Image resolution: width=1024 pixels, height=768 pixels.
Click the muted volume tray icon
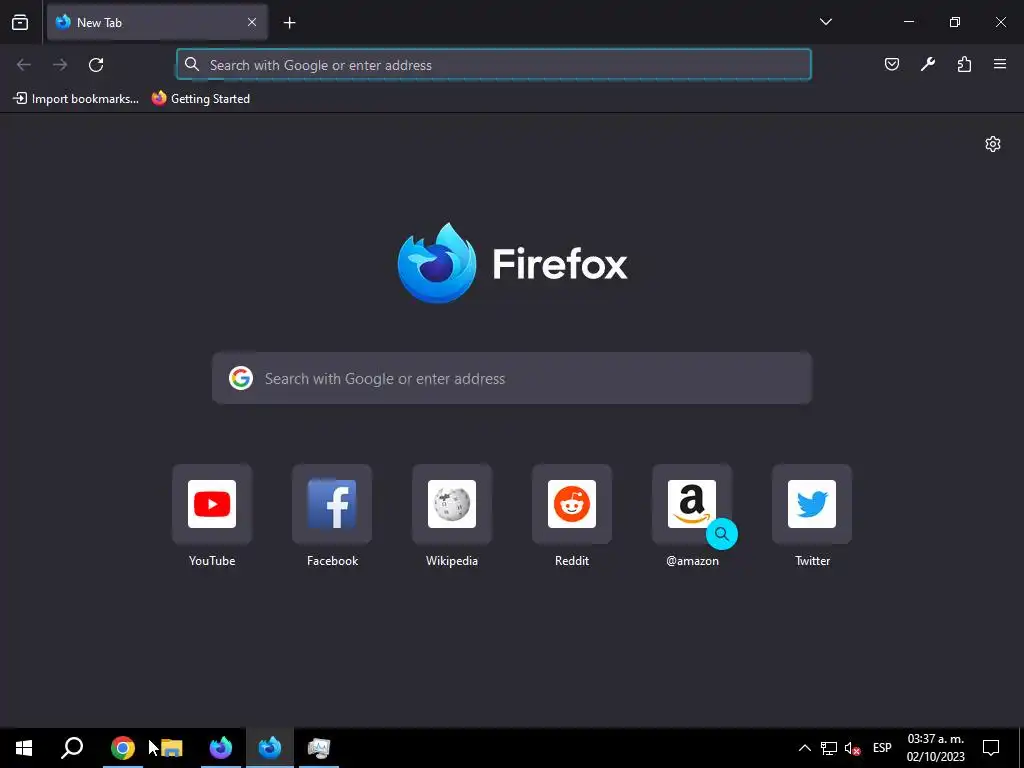852,748
